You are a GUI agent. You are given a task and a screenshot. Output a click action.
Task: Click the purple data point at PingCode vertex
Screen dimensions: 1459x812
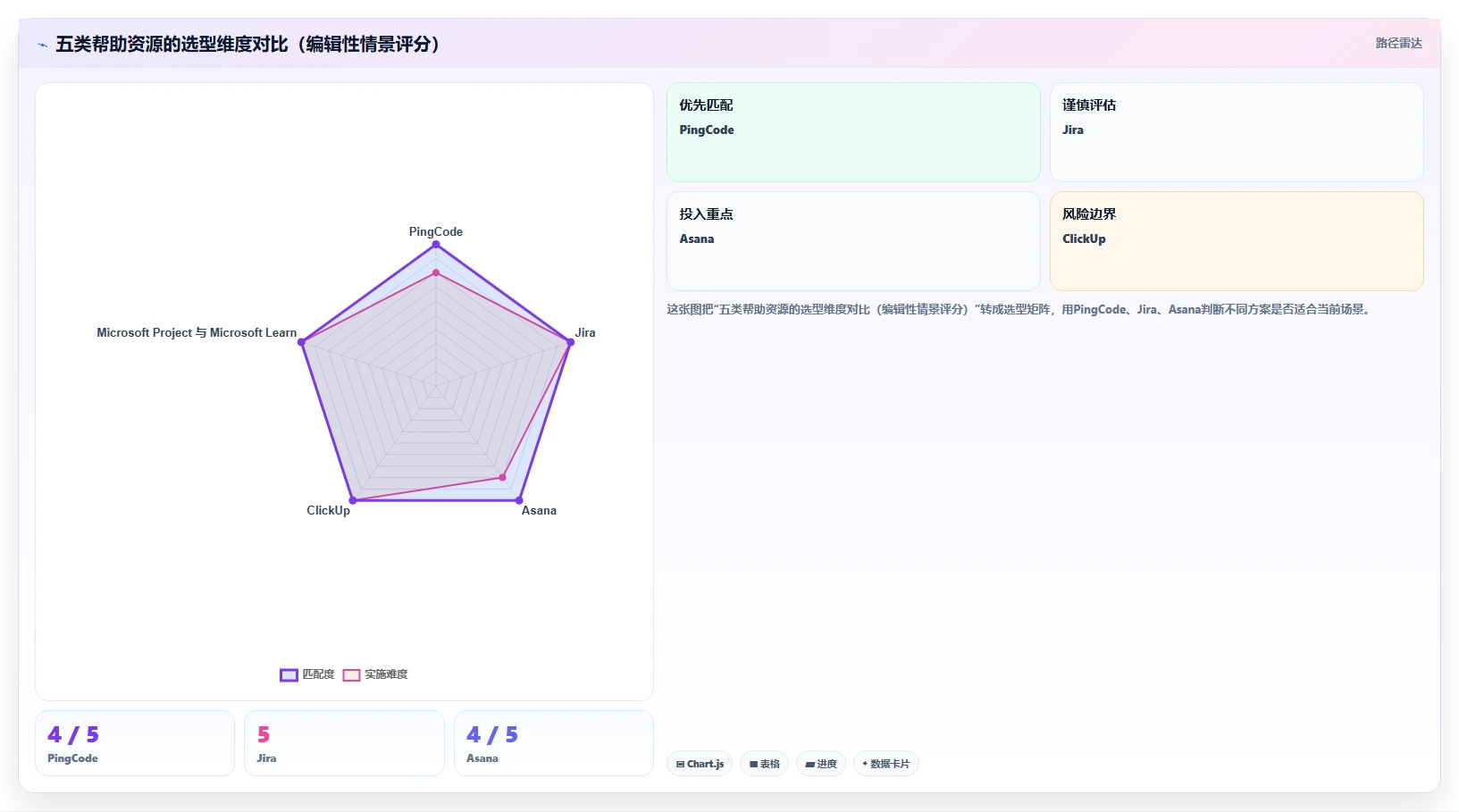point(436,244)
